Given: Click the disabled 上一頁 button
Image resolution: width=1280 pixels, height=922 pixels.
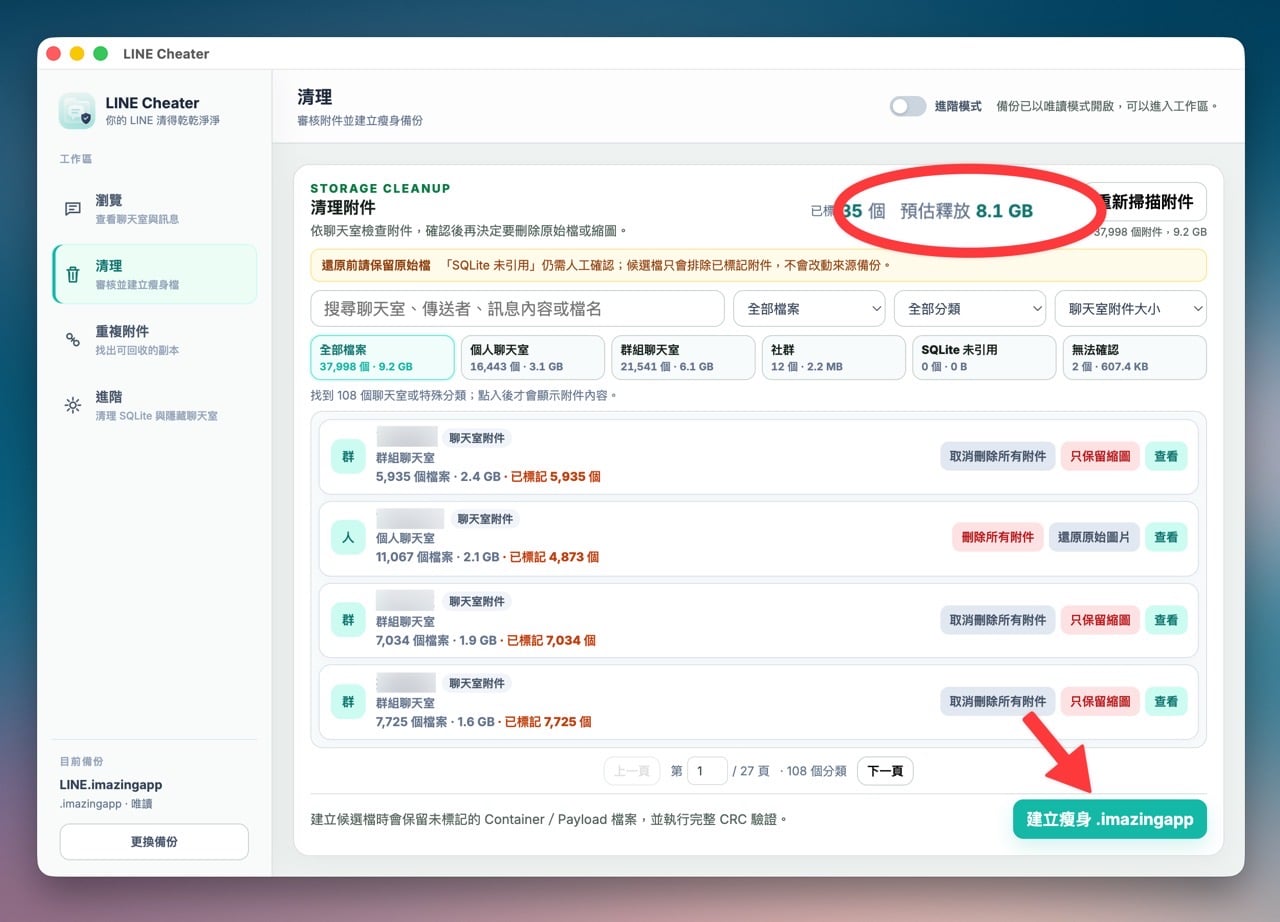Looking at the screenshot, I should coord(632,771).
